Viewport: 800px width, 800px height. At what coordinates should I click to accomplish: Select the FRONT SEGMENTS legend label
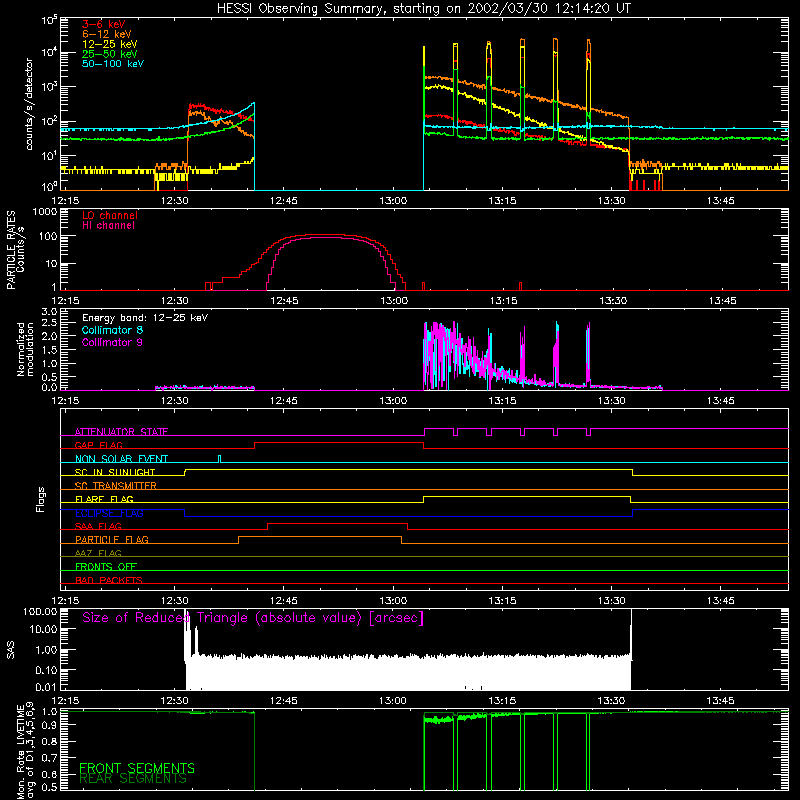click(137, 768)
